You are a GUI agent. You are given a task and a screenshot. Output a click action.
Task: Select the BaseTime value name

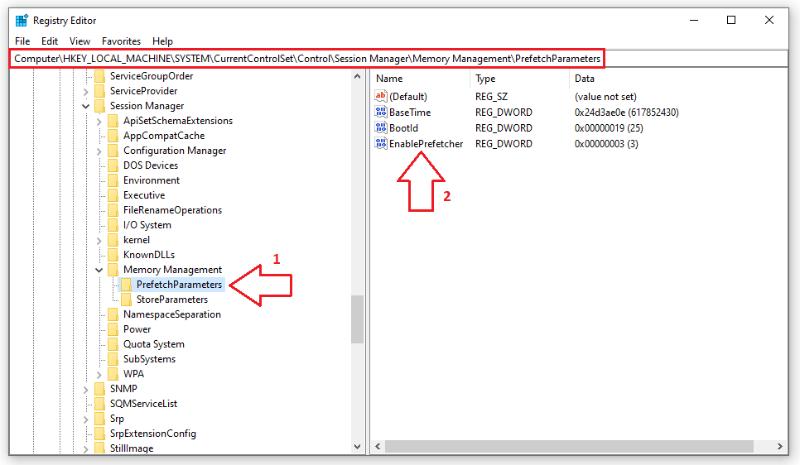tap(410, 112)
